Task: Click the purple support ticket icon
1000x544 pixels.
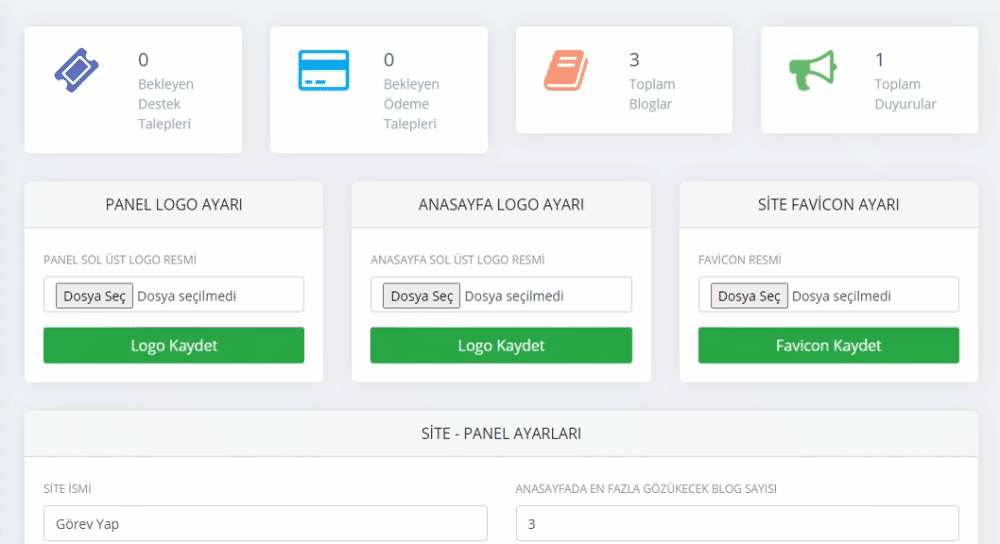Action: coord(77,70)
